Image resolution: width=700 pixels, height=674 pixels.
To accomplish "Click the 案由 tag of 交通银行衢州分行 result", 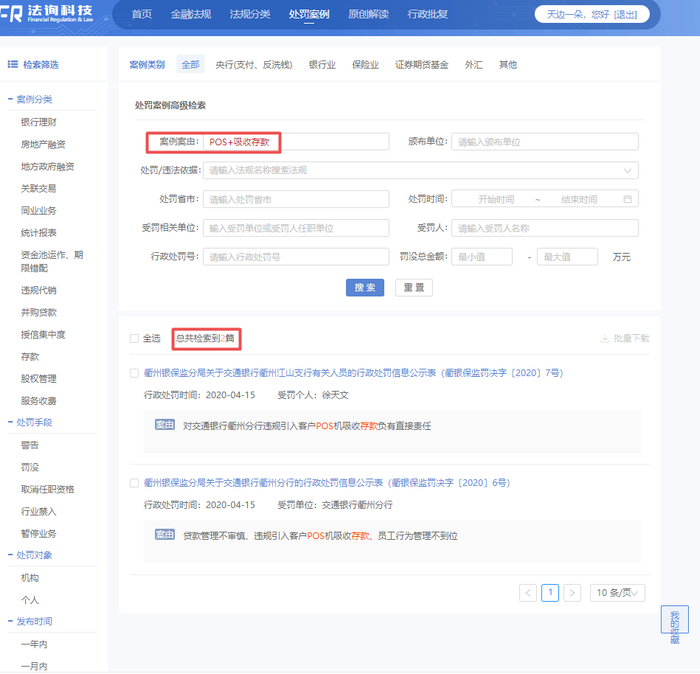I will click(x=165, y=535).
